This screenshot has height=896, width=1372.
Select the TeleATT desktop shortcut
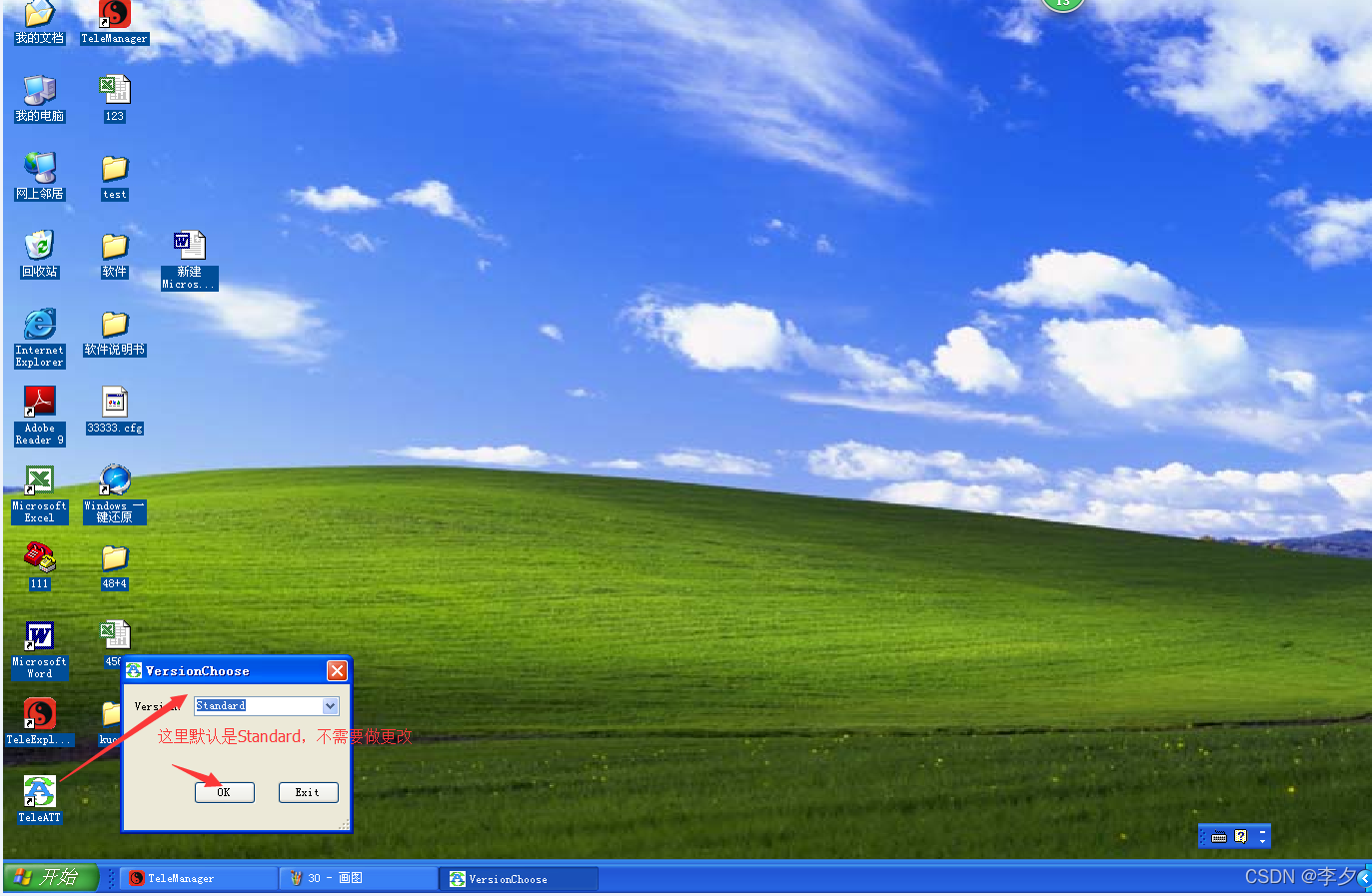pyautogui.click(x=39, y=799)
